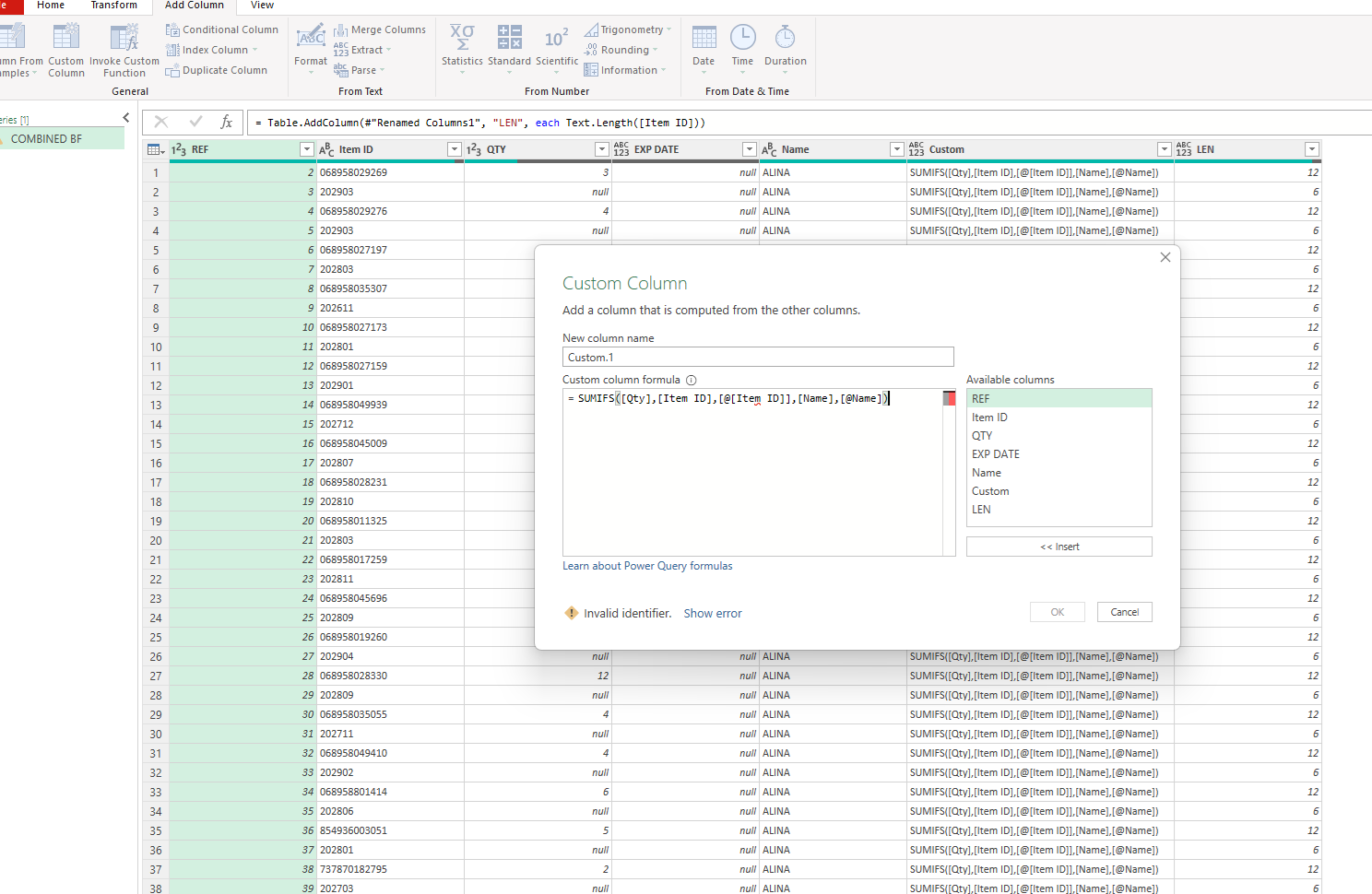
Task: Click the Show error link
Action: (713, 613)
